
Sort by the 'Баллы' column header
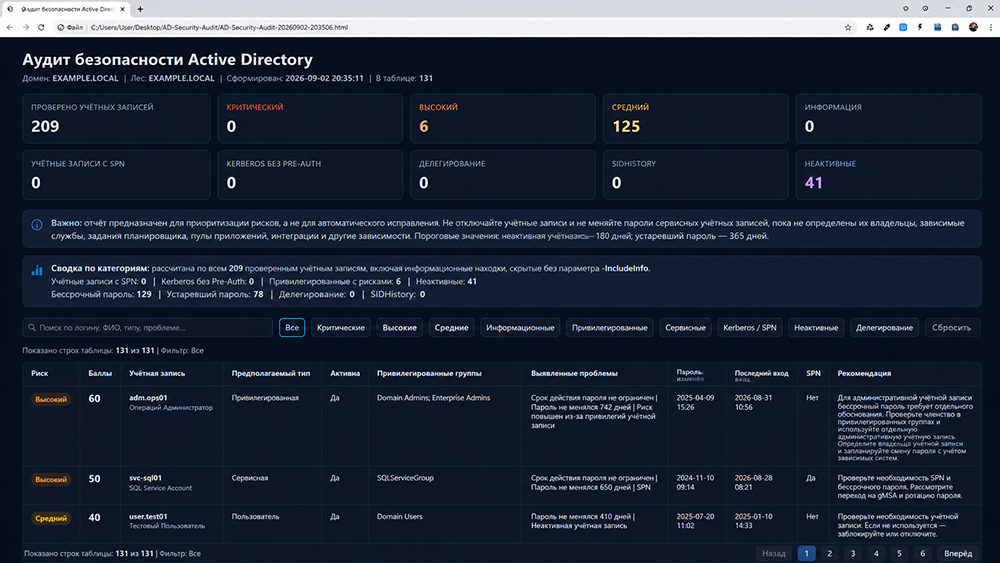[x=100, y=374]
